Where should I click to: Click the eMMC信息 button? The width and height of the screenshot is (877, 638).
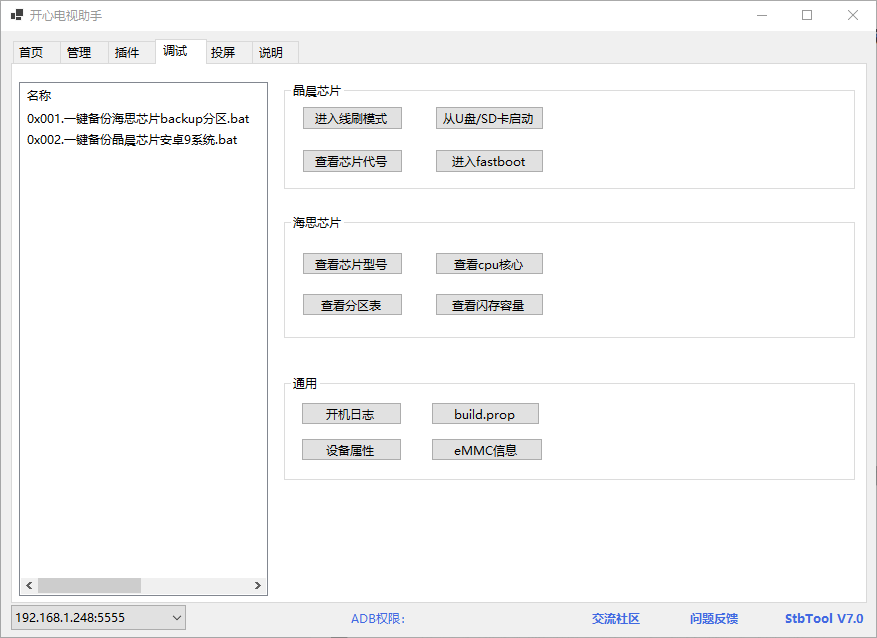click(487, 450)
